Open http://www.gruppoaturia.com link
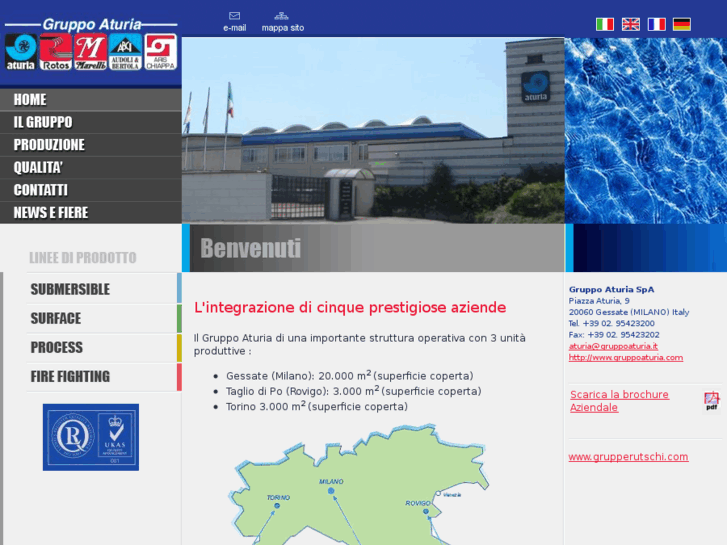Viewport: 727px width, 545px height. click(625, 358)
